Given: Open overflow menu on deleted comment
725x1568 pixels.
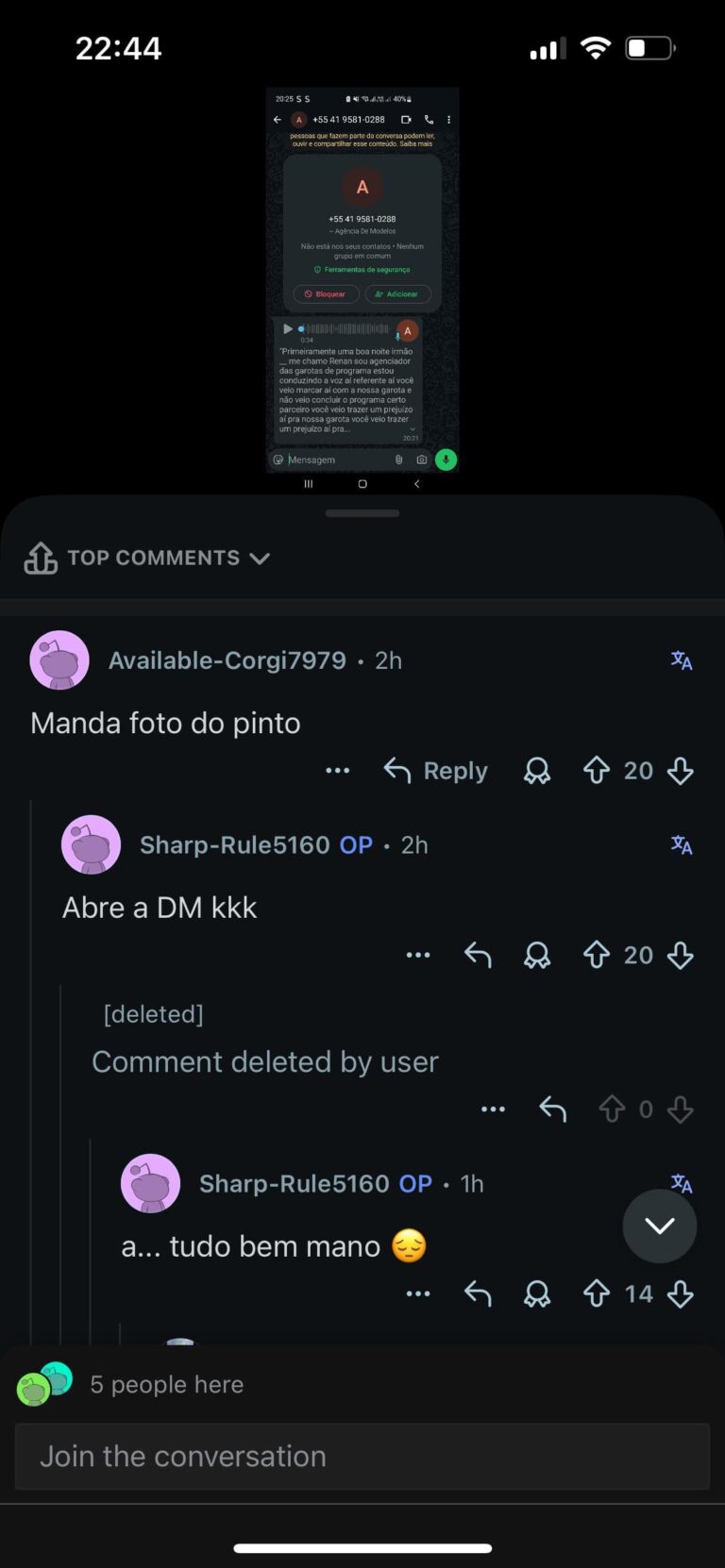Looking at the screenshot, I should tap(493, 1109).
